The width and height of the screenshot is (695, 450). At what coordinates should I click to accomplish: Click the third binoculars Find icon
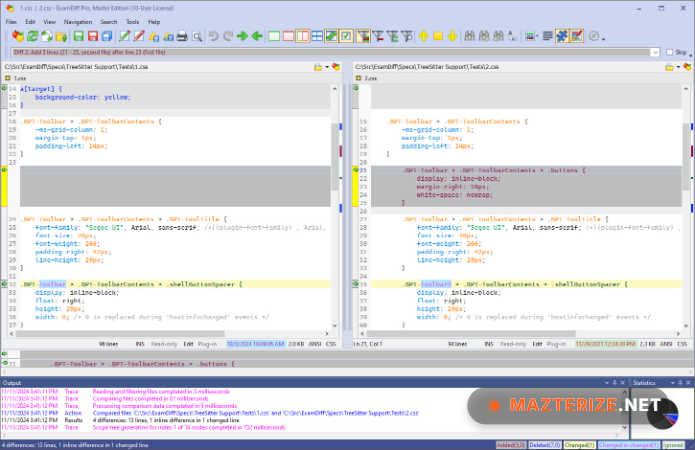[499, 36]
